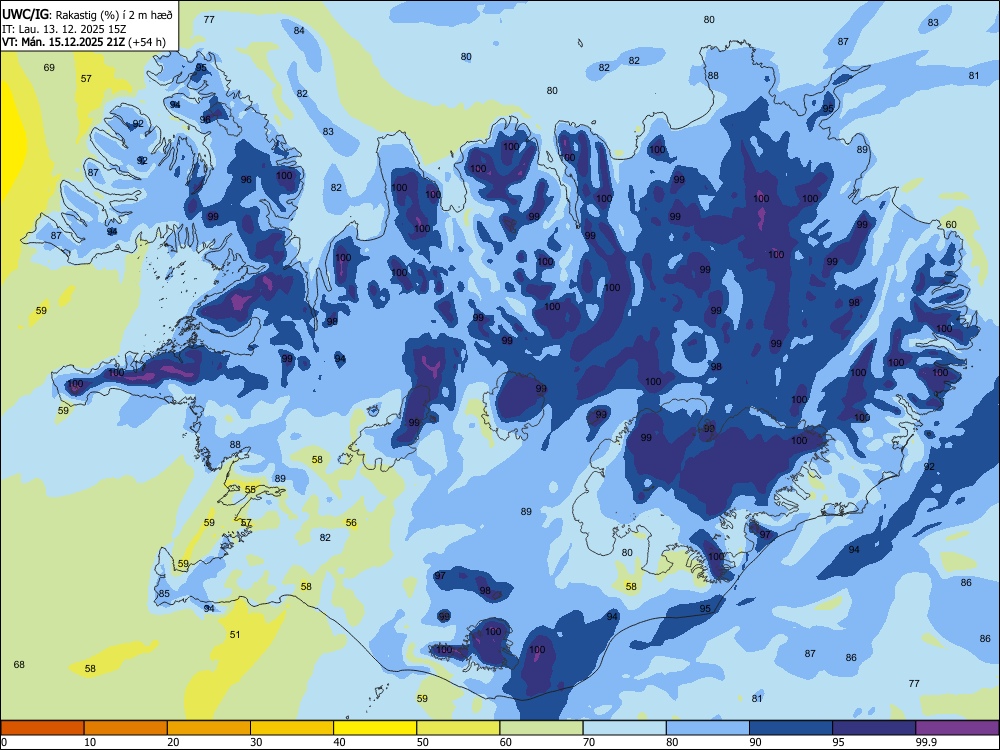Image resolution: width=1000 pixels, height=750 pixels.
Task: Click the legend scale label '30'
Action: (256, 742)
